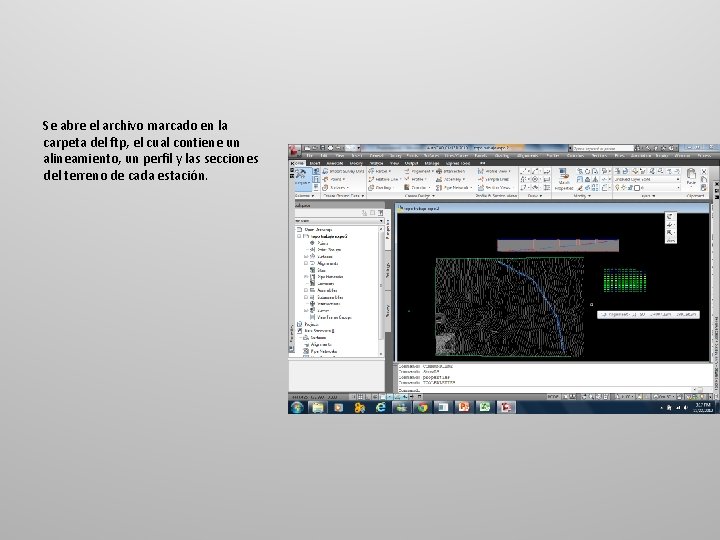720x540 pixels.
Task: Toggle snap mode in status bar
Action: [x=354, y=397]
